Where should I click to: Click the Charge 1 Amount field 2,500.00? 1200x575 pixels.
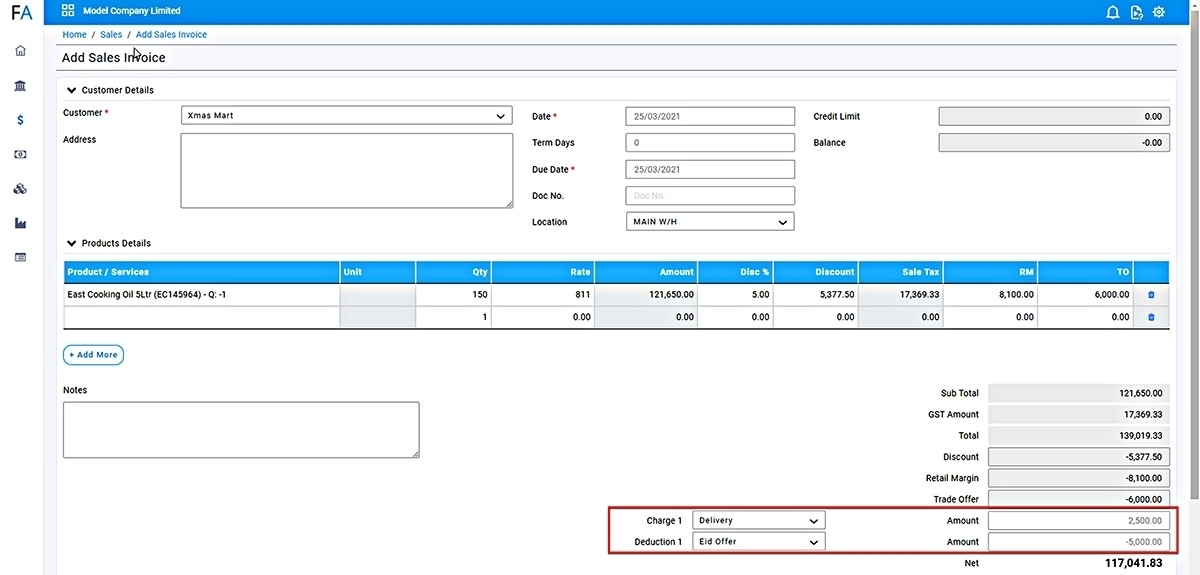pos(1079,521)
